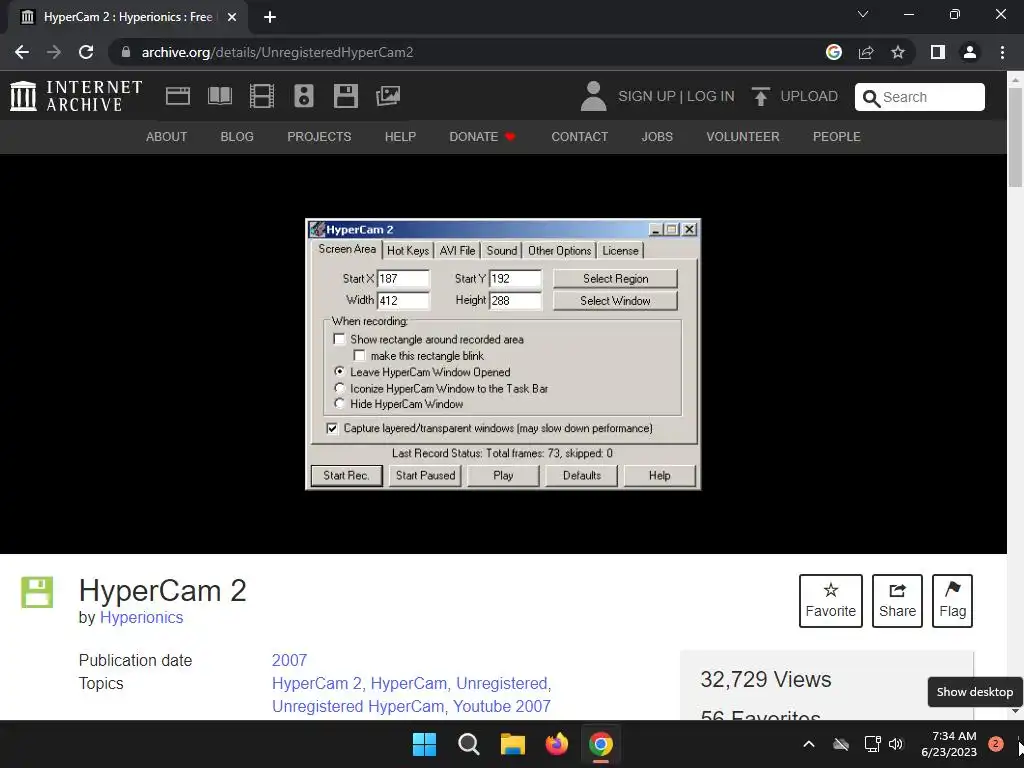
Task: Click the archive Search input box
Action: [x=920, y=97]
